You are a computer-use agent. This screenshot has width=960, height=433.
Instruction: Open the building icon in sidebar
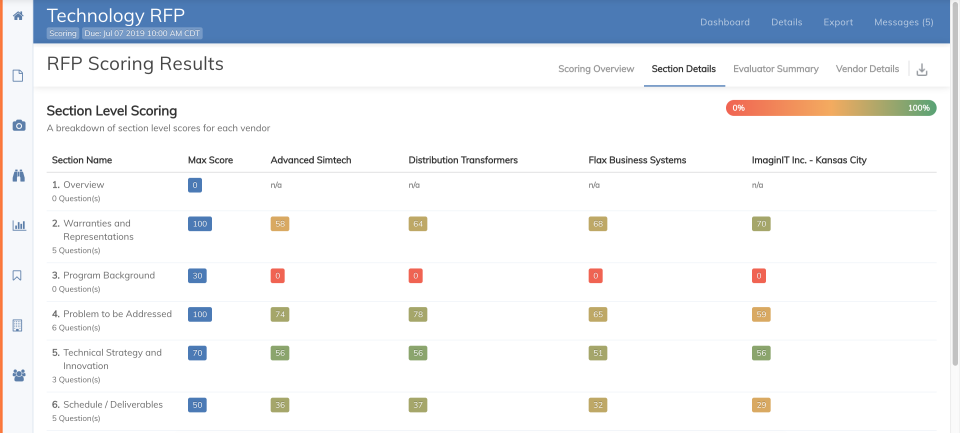pos(18,326)
